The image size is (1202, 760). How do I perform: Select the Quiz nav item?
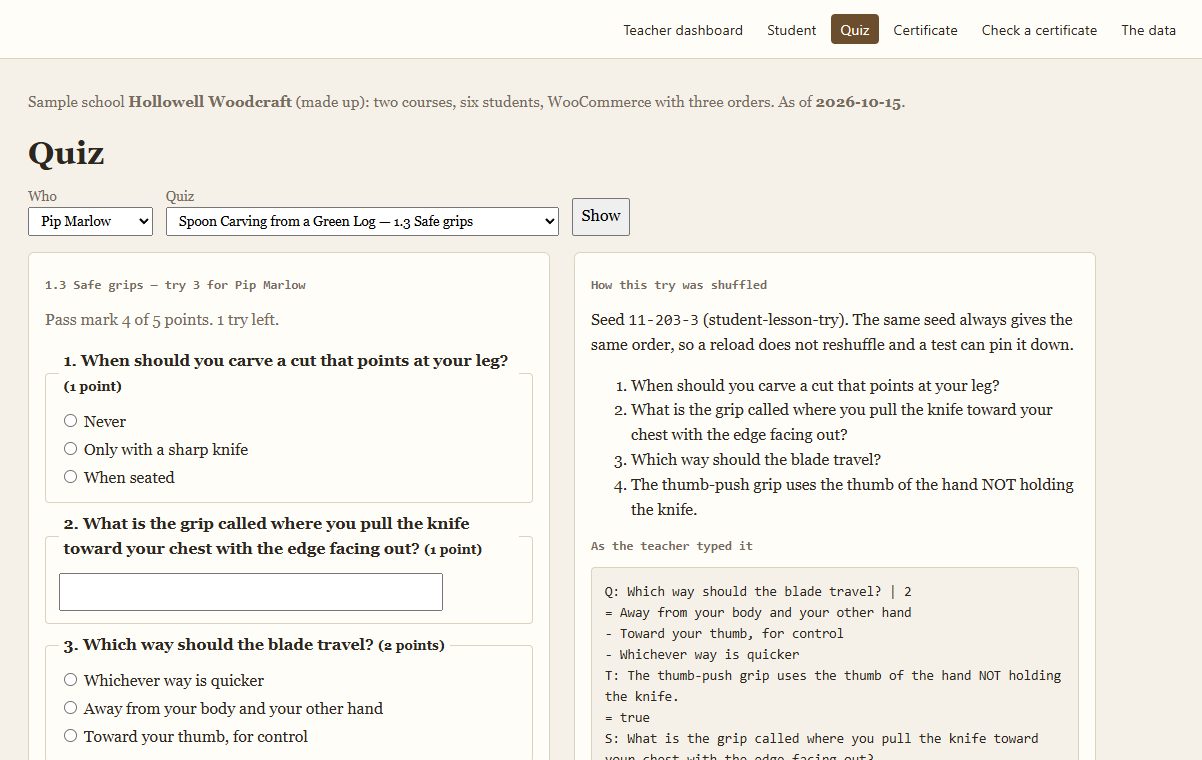(855, 30)
